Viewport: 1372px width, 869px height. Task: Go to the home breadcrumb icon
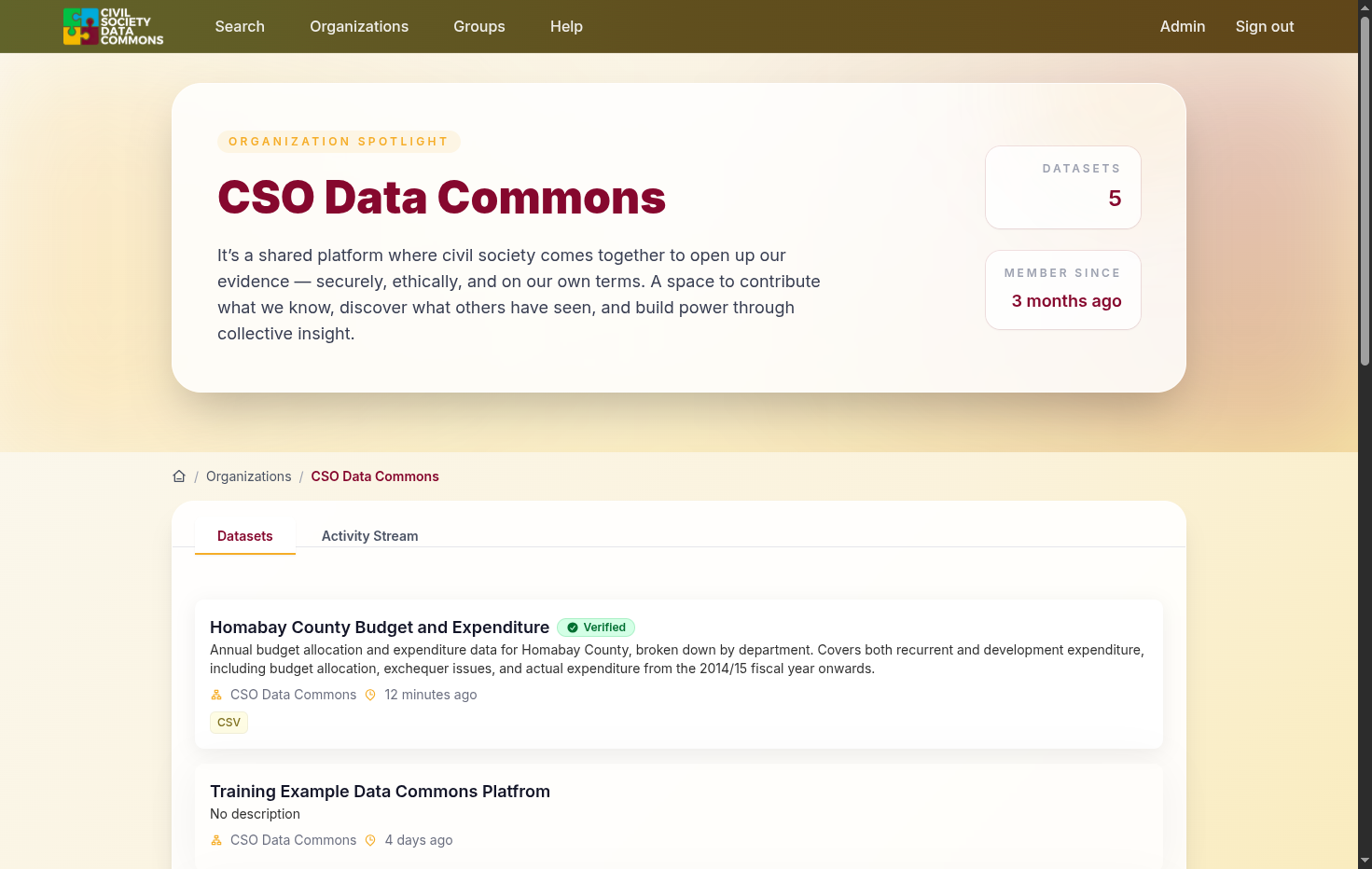pos(179,476)
